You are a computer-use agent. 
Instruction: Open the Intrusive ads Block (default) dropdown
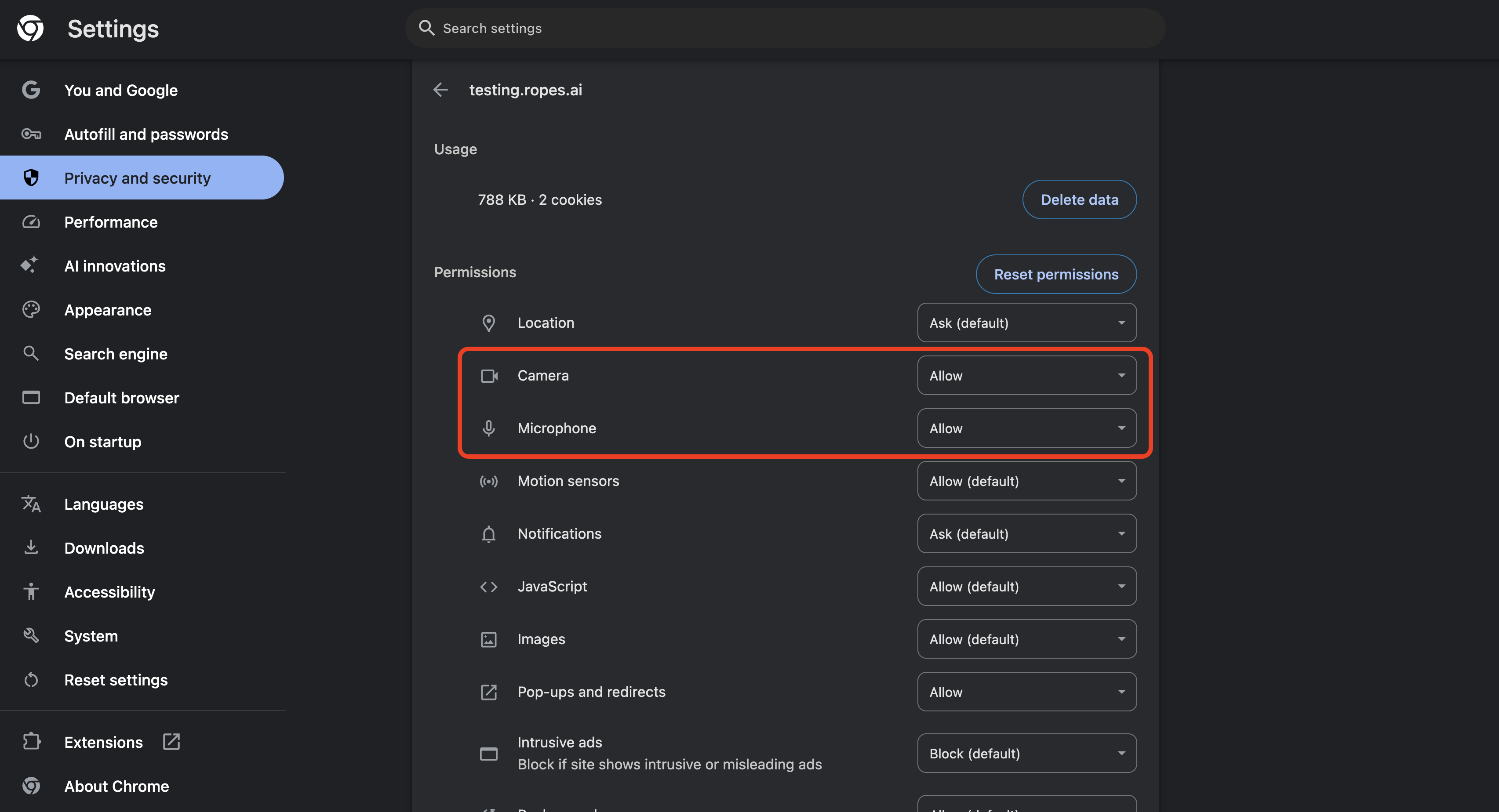pos(1027,753)
